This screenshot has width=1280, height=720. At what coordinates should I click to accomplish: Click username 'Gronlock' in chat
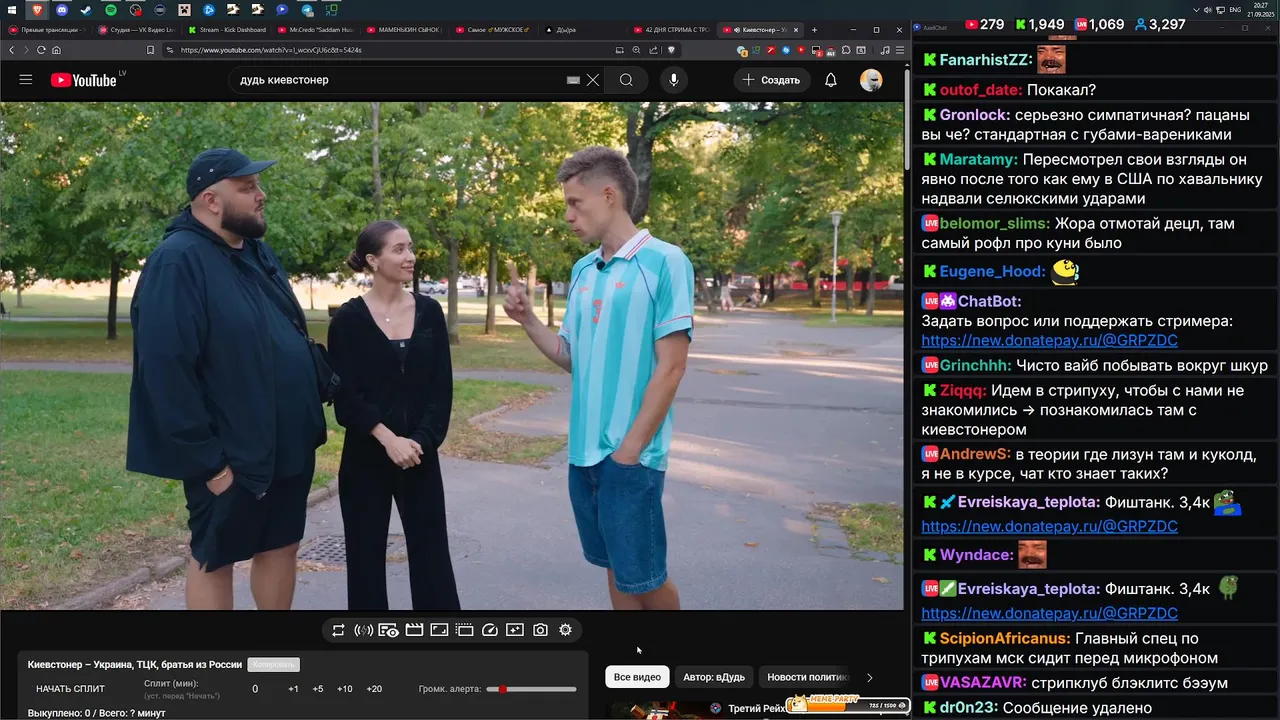973,115
